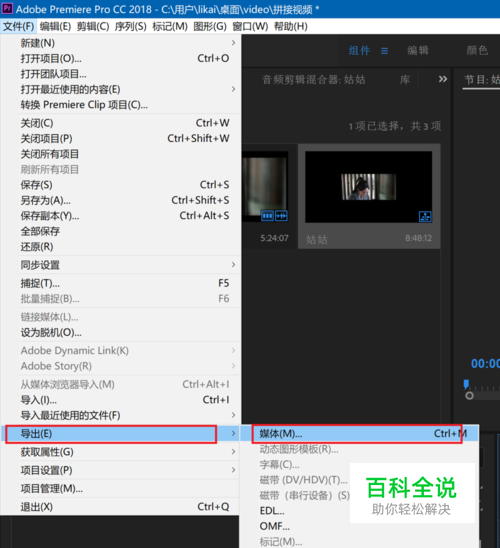This screenshot has height=548, width=500.
Task: Choose 关闭项目(P) entry
Action: (121, 138)
